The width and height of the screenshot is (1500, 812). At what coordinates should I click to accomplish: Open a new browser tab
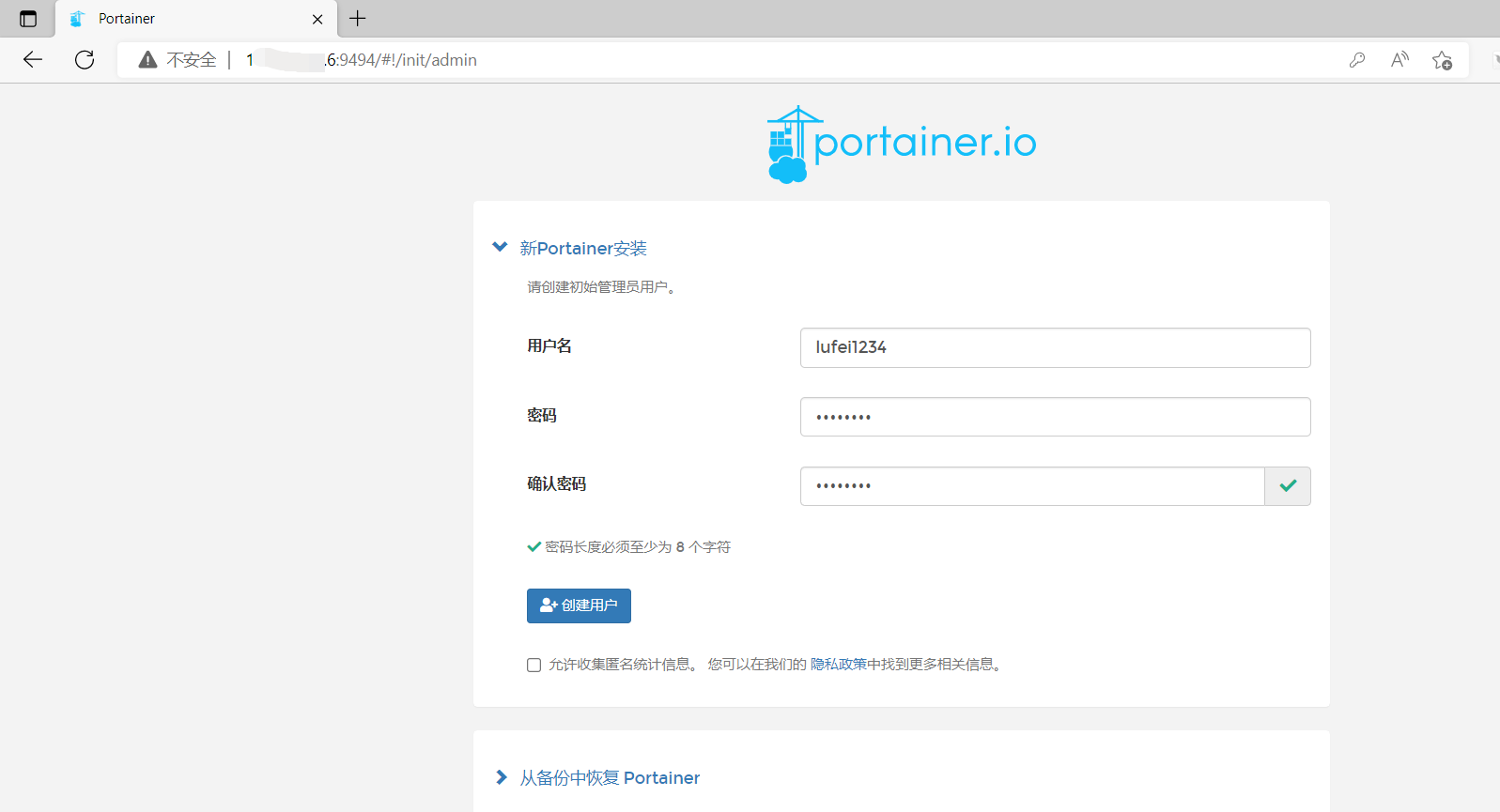(358, 18)
